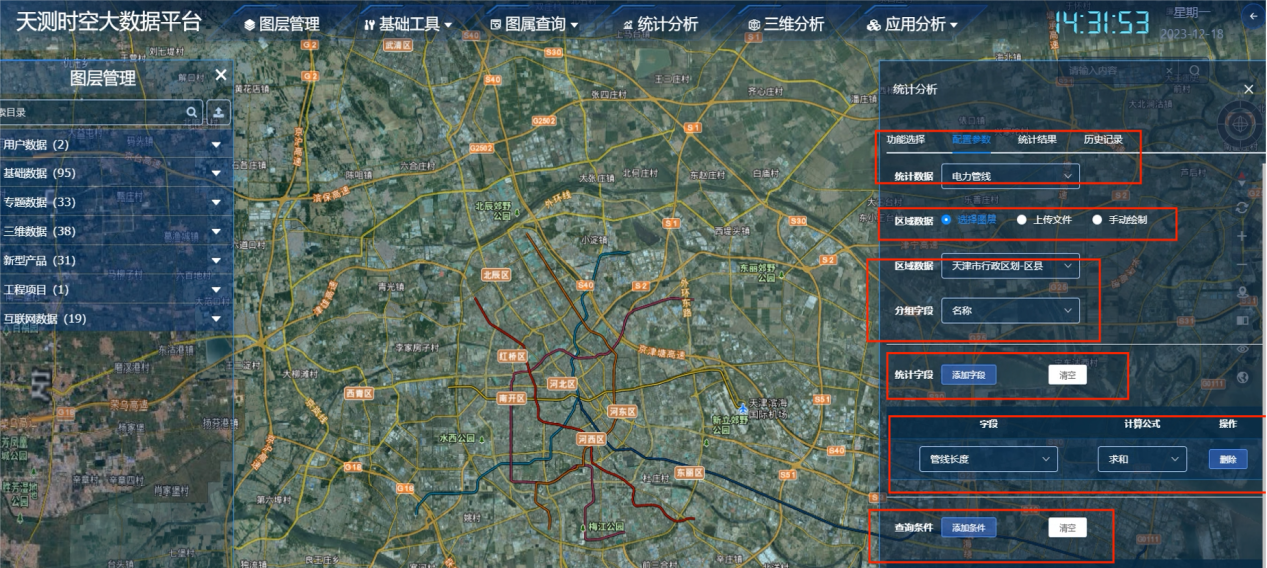This screenshot has width=1267, height=568.
Task: Select the 手动绘制 radio option
Action: (x=1097, y=220)
